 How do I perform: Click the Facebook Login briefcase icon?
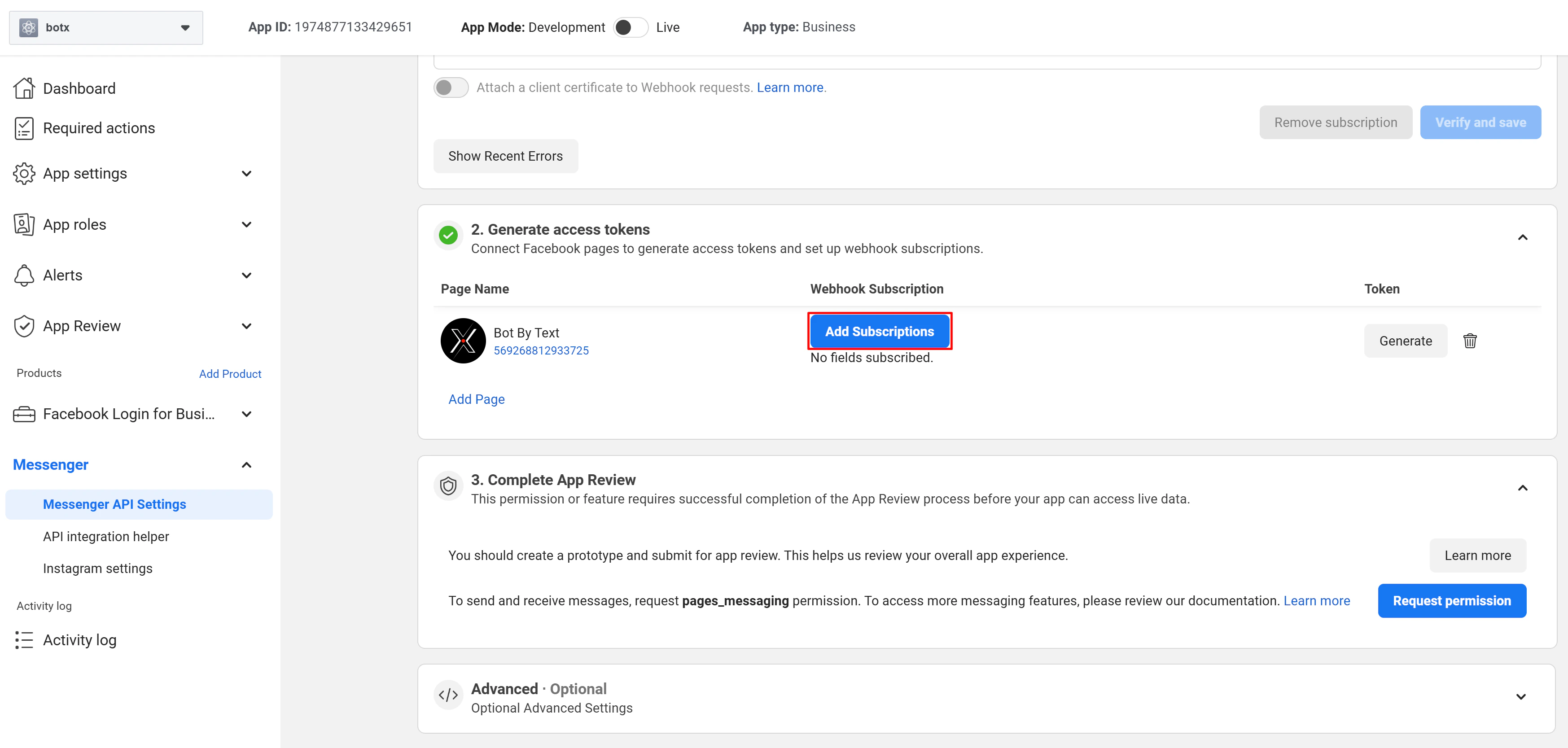[x=24, y=414]
